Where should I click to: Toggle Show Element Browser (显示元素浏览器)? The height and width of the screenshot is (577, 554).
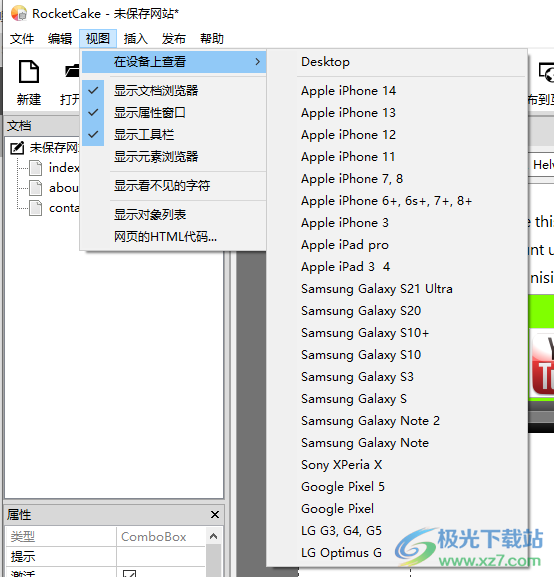pyautogui.click(x=174, y=157)
